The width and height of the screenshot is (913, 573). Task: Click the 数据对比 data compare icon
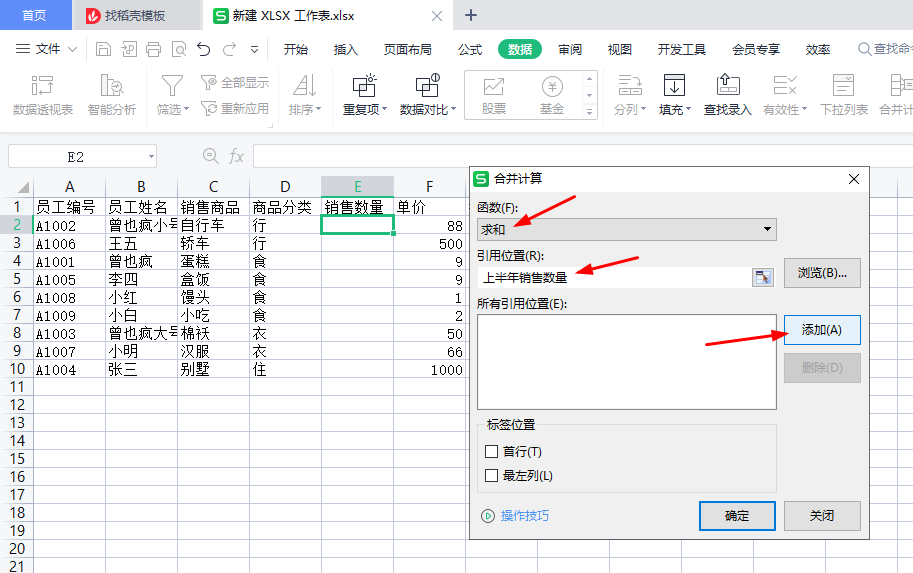pos(427,86)
